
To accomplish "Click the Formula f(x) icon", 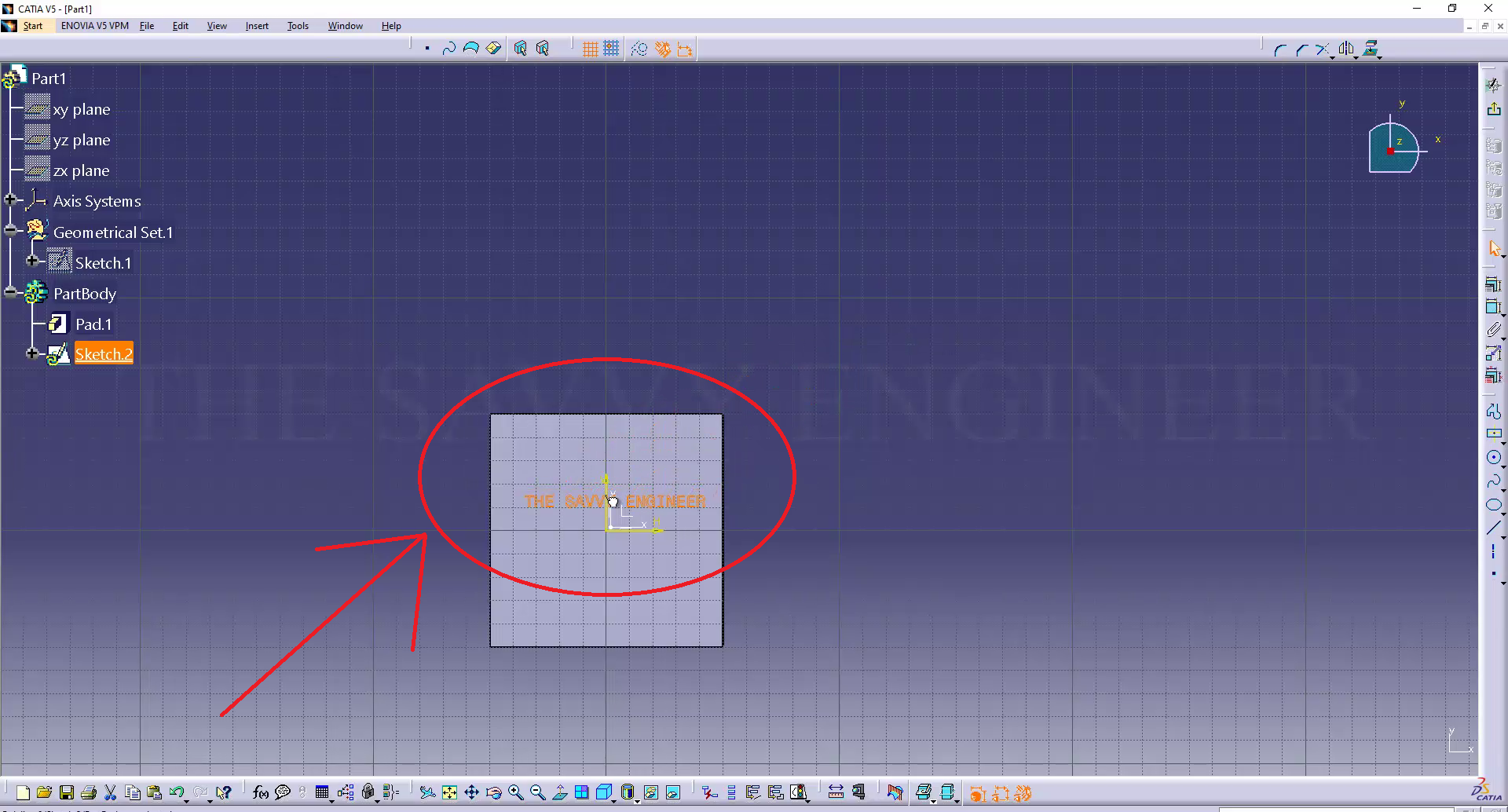I will (x=261, y=793).
